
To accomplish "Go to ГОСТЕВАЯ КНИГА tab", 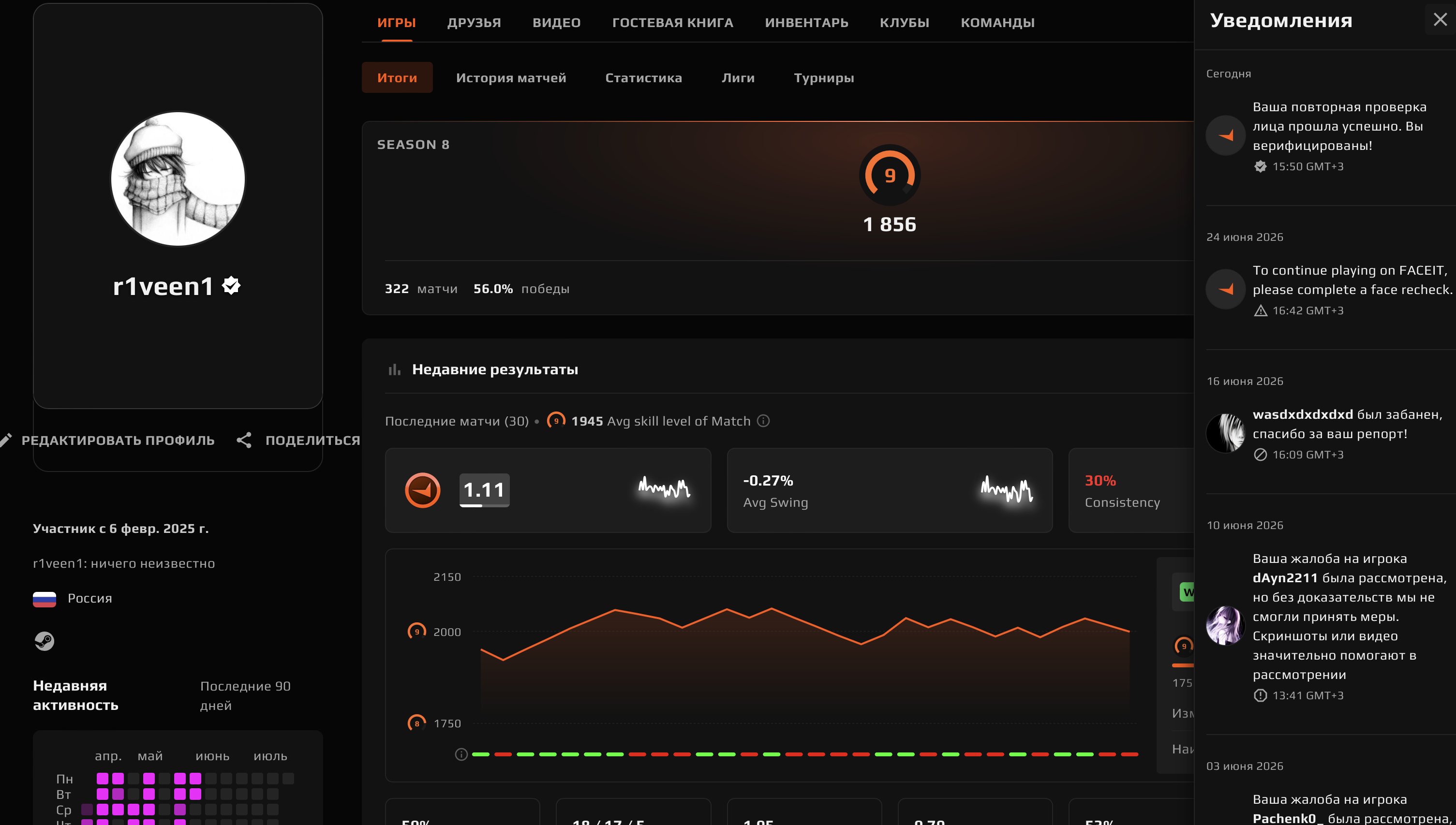I will (x=672, y=23).
